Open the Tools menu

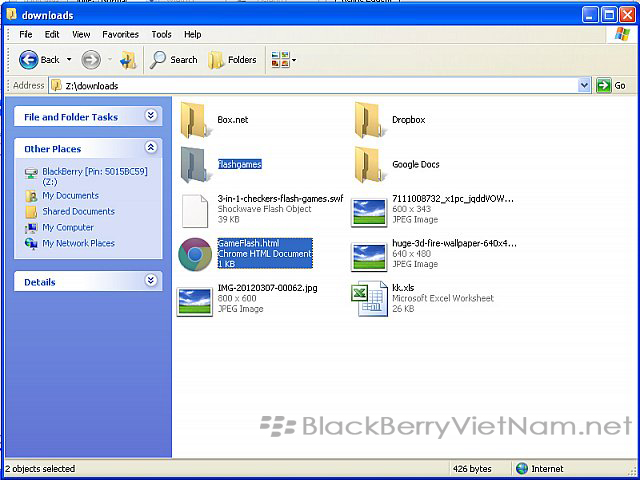tap(161, 34)
